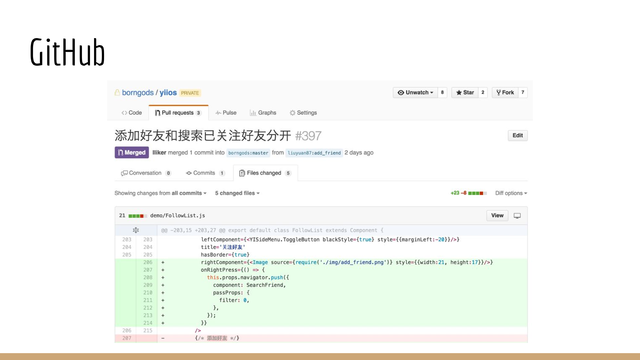
Task: Click the passProps code line
Action: click(x=231, y=293)
